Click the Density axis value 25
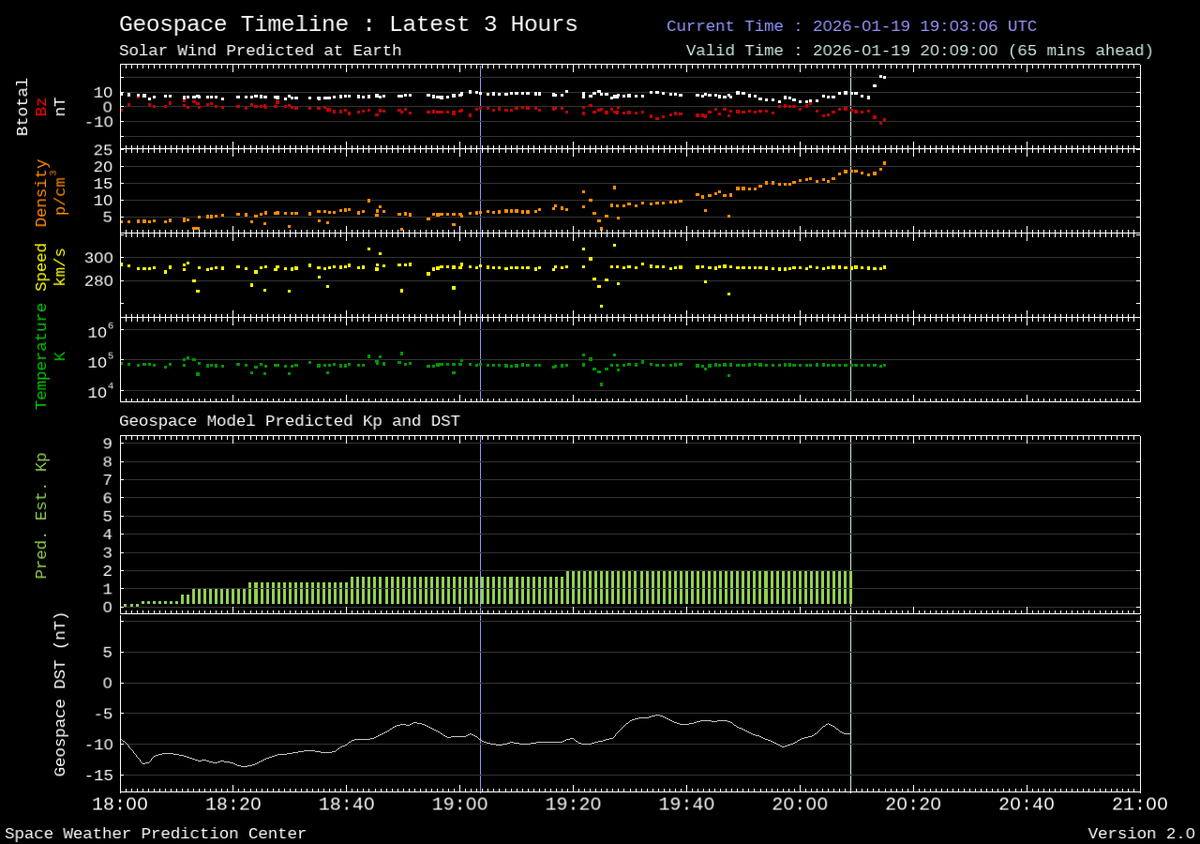Viewport: 1200px width, 844px height. point(103,150)
